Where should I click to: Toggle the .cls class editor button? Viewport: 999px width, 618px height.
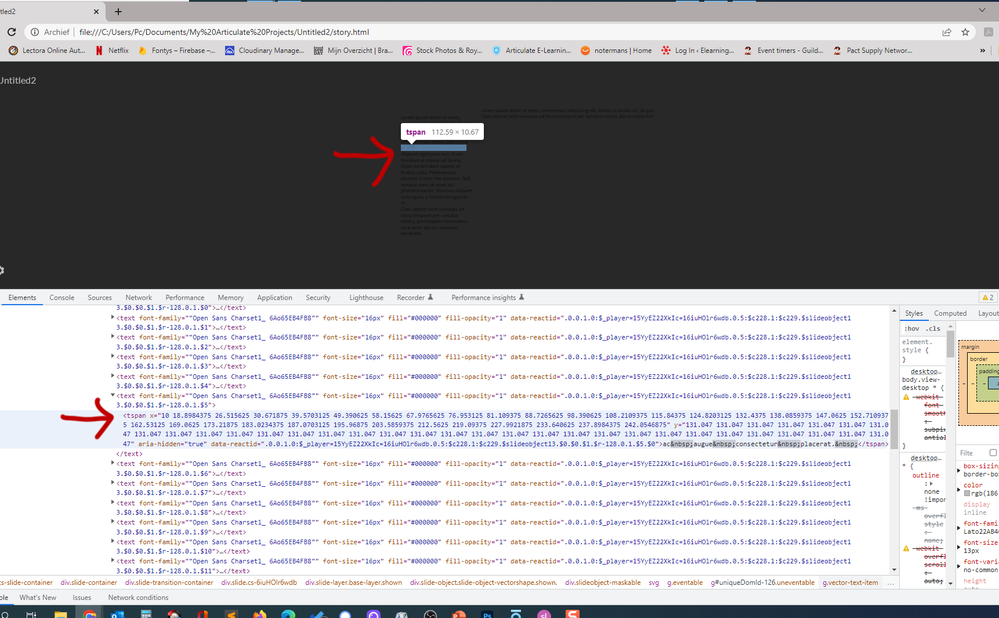point(933,329)
